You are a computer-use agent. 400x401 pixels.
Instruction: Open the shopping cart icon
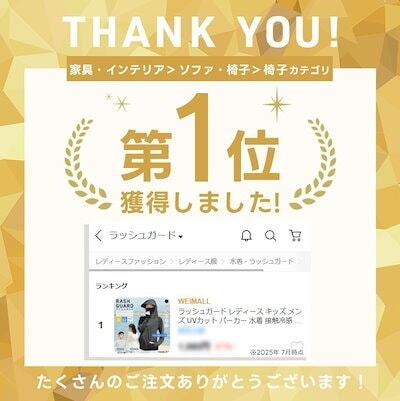295,235
